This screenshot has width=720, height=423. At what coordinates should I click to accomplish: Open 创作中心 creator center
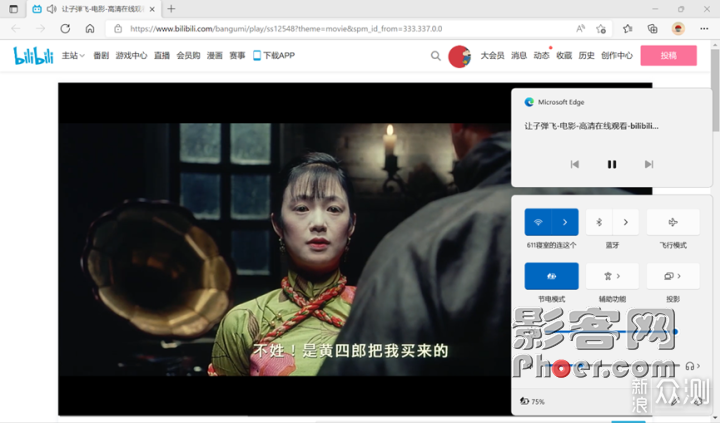point(617,56)
